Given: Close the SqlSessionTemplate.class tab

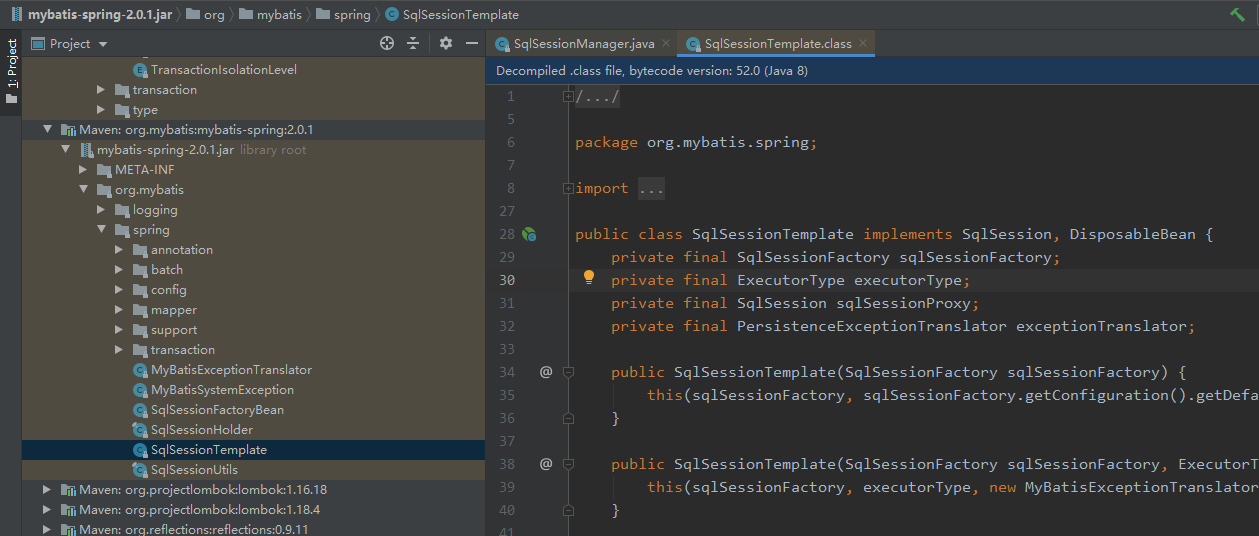Looking at the screenshot, I should (863, 44).
